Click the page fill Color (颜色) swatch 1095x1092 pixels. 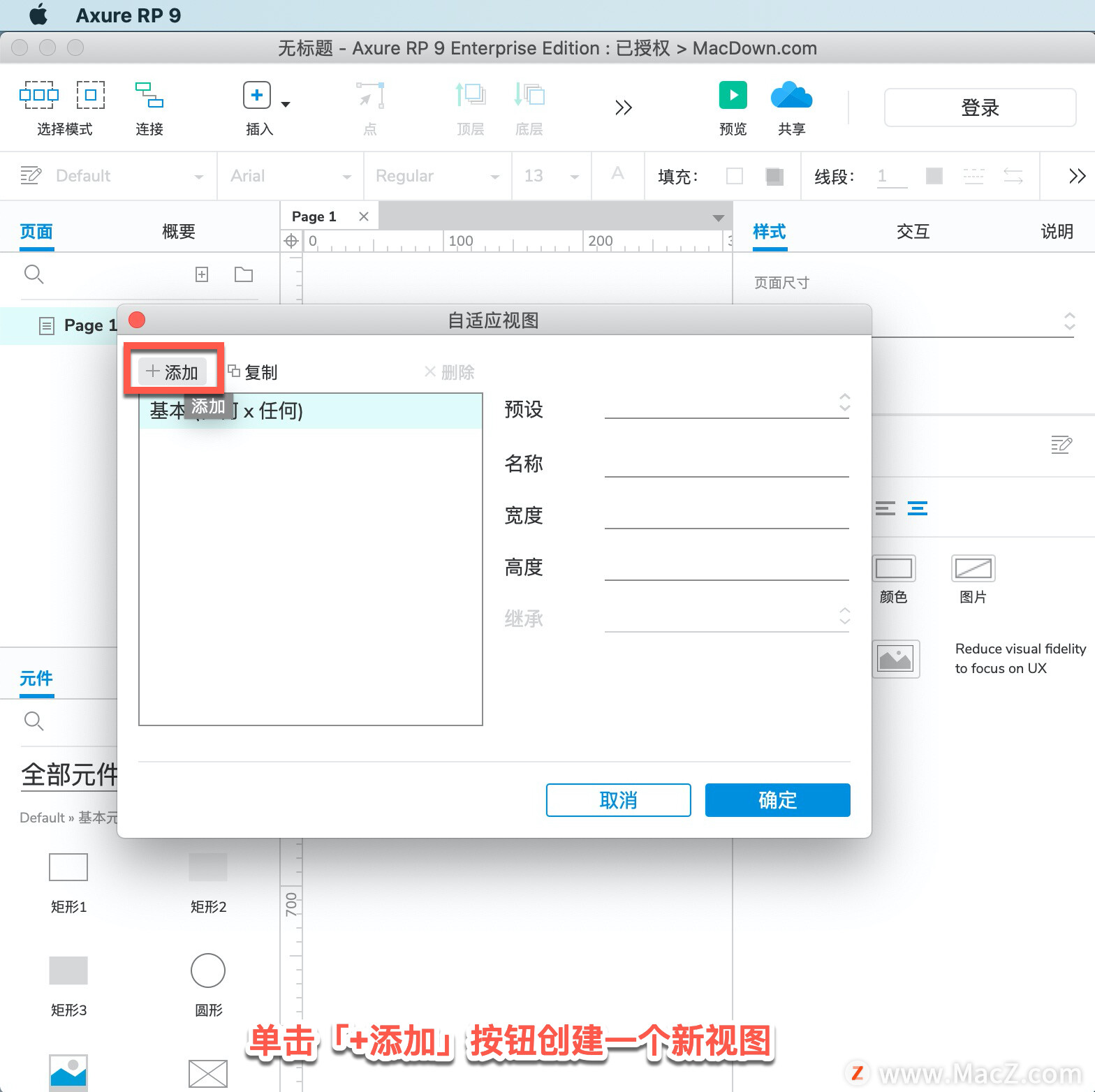point(894,568)
